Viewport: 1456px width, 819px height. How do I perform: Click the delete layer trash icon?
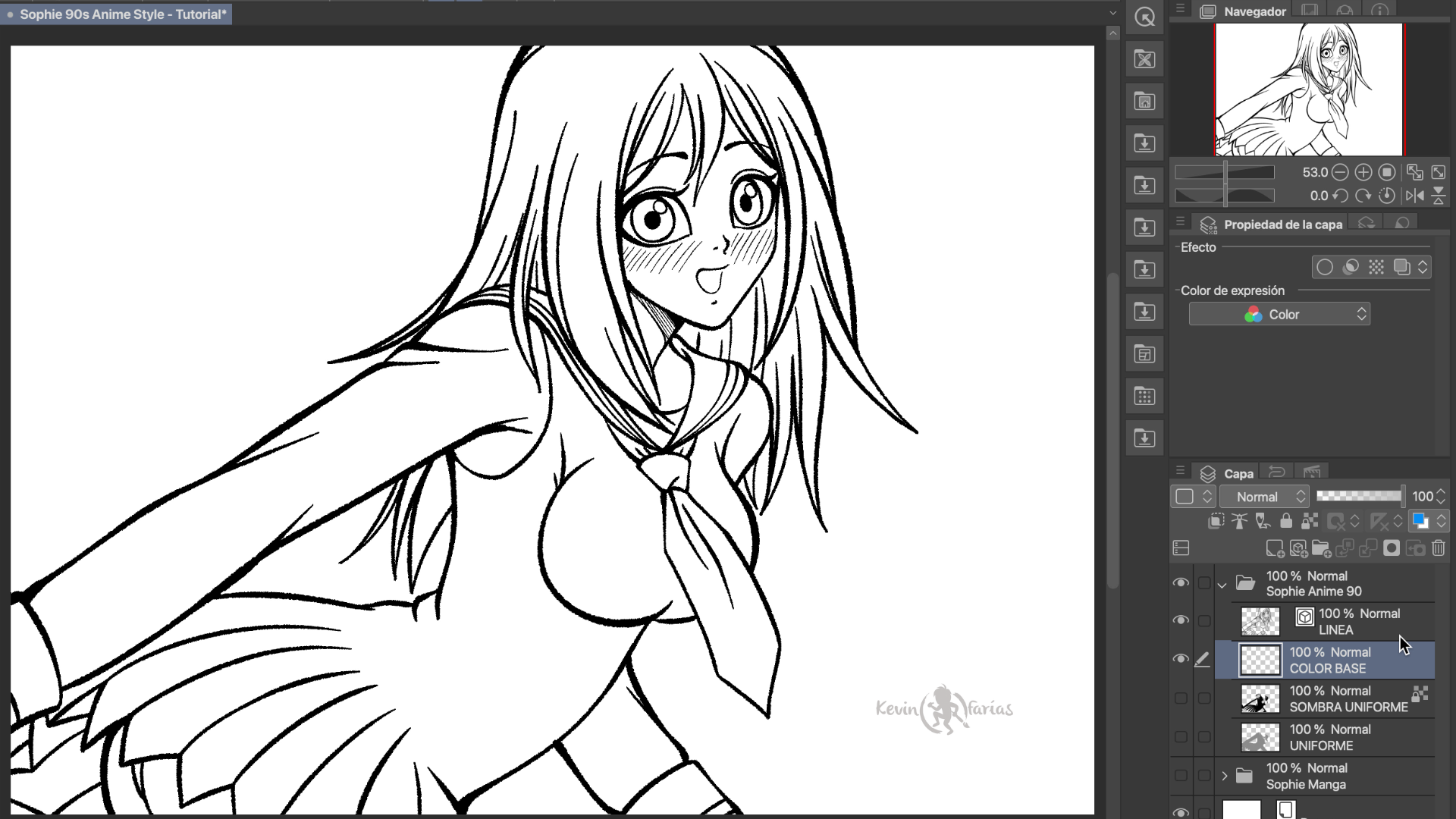[x=1439, y=548]
